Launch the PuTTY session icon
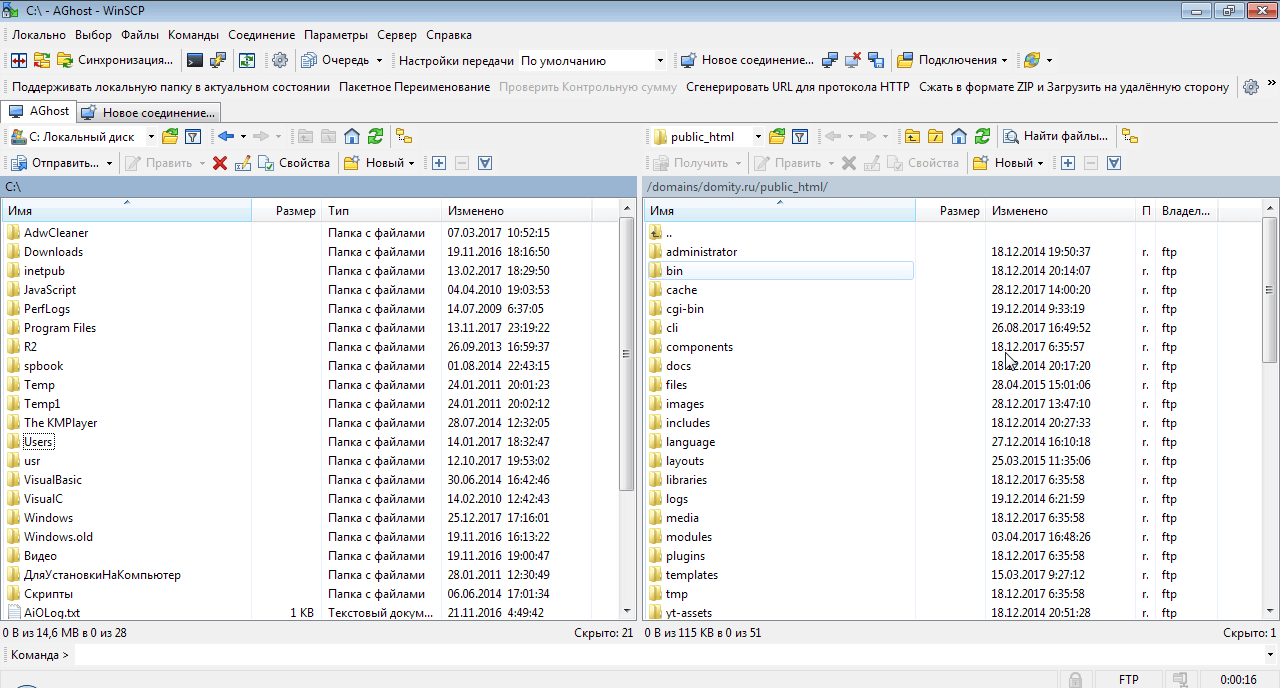 [217, 60]
